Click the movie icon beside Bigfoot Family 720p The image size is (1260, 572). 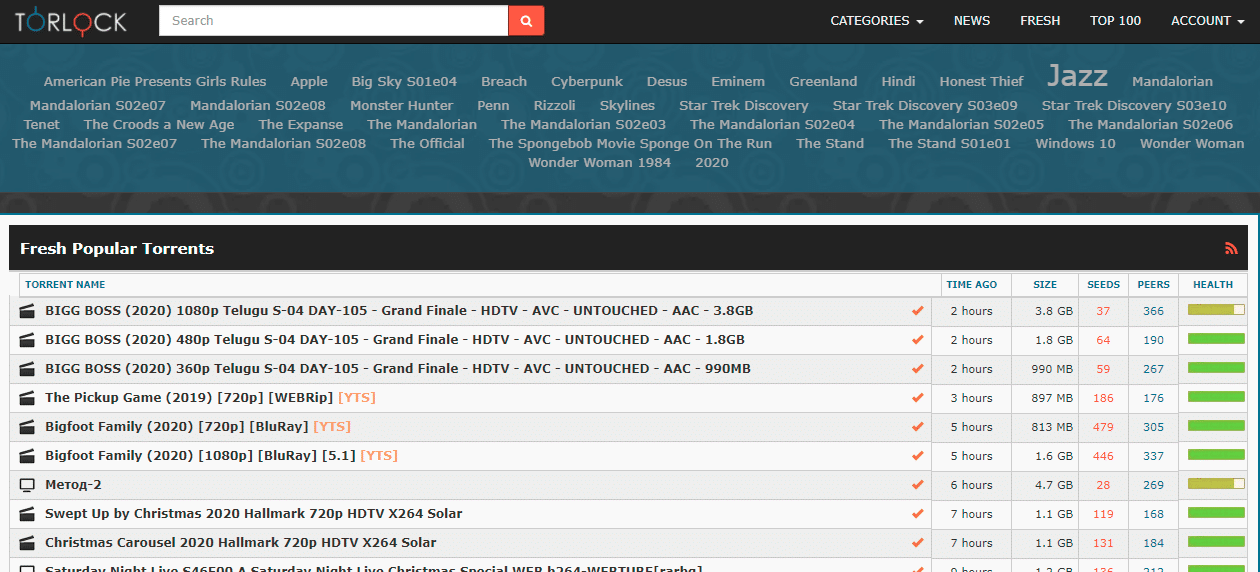click(x=28, y=427)
